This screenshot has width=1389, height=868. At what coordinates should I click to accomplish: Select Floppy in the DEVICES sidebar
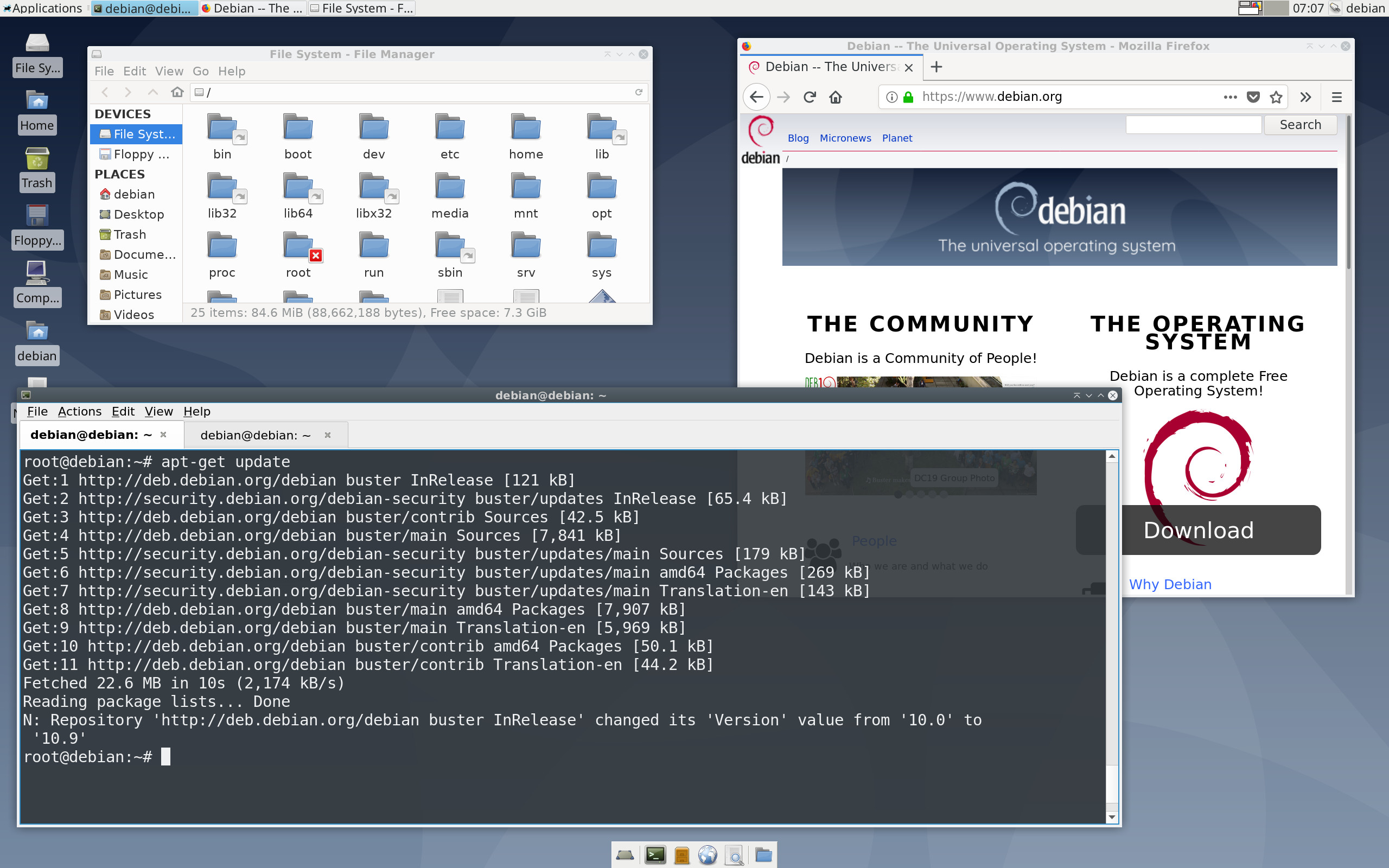(137, 155)
